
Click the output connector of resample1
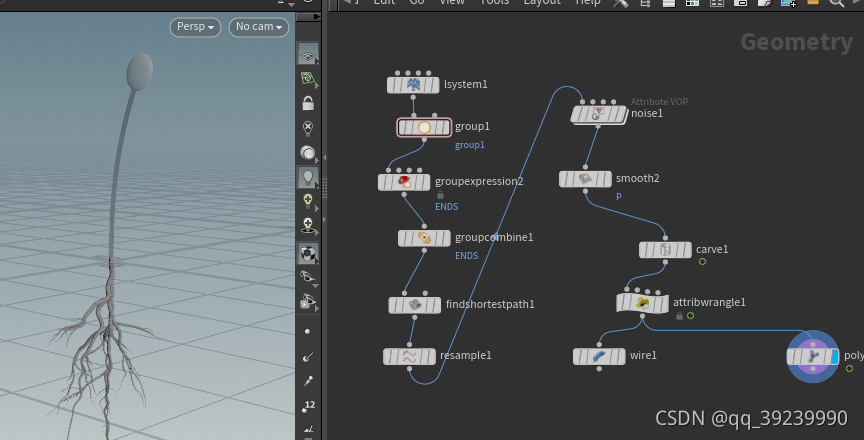(409, 368)
